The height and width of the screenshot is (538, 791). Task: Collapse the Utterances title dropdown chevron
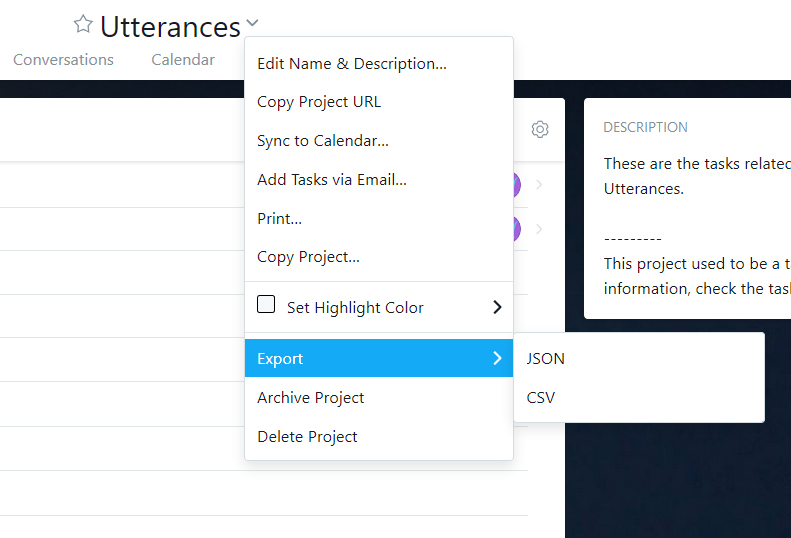[x=252, y=23]
